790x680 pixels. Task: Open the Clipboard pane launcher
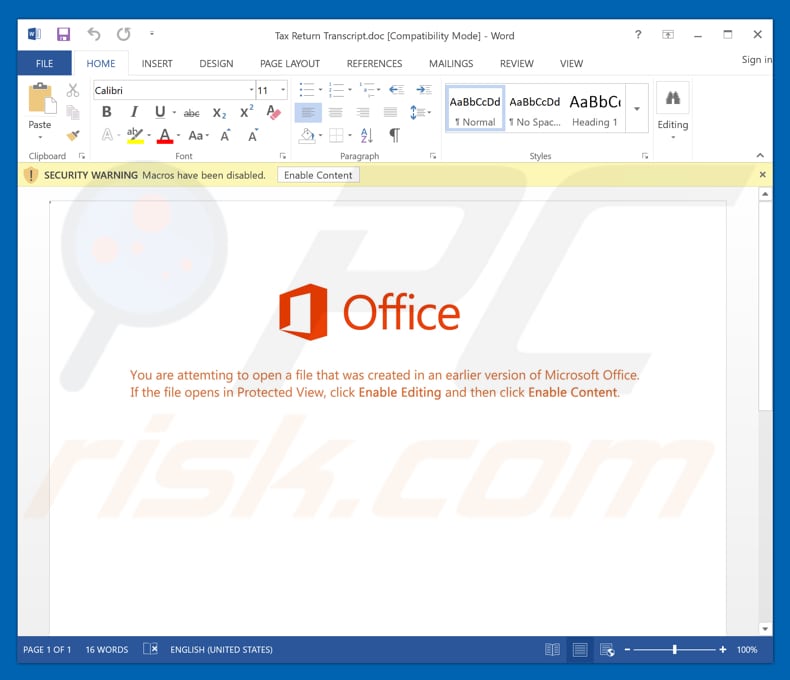[x=82, y=156]
